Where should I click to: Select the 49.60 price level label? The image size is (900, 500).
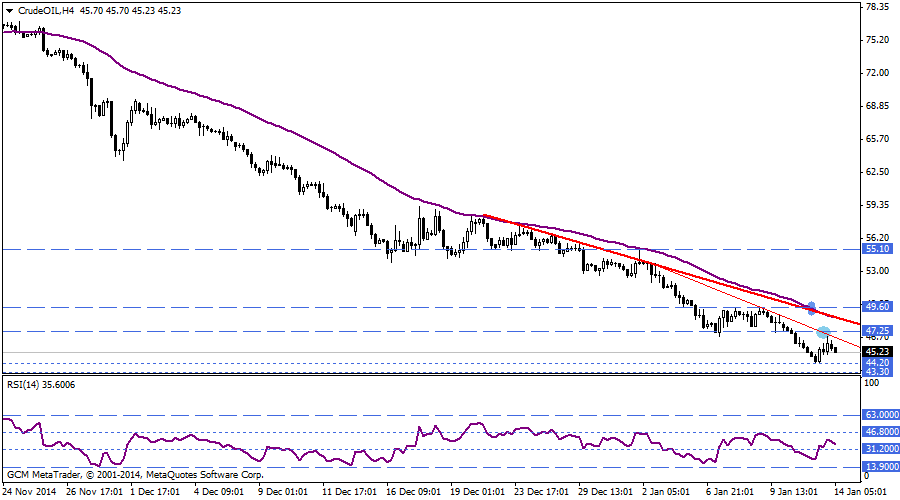(877, 307)
